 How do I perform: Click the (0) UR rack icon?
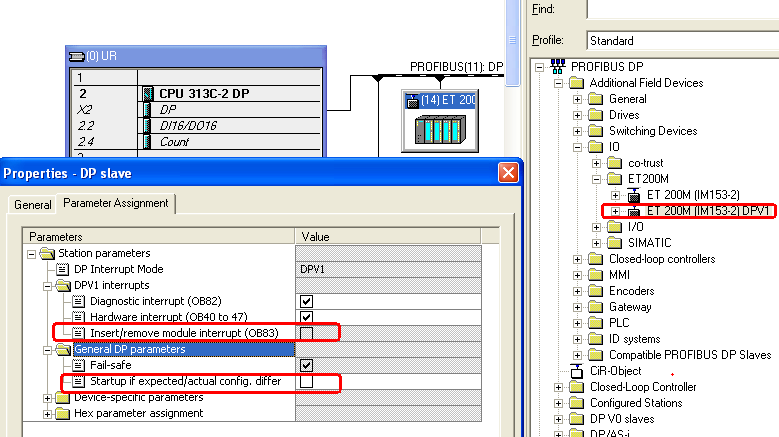[x=77, y=57]
